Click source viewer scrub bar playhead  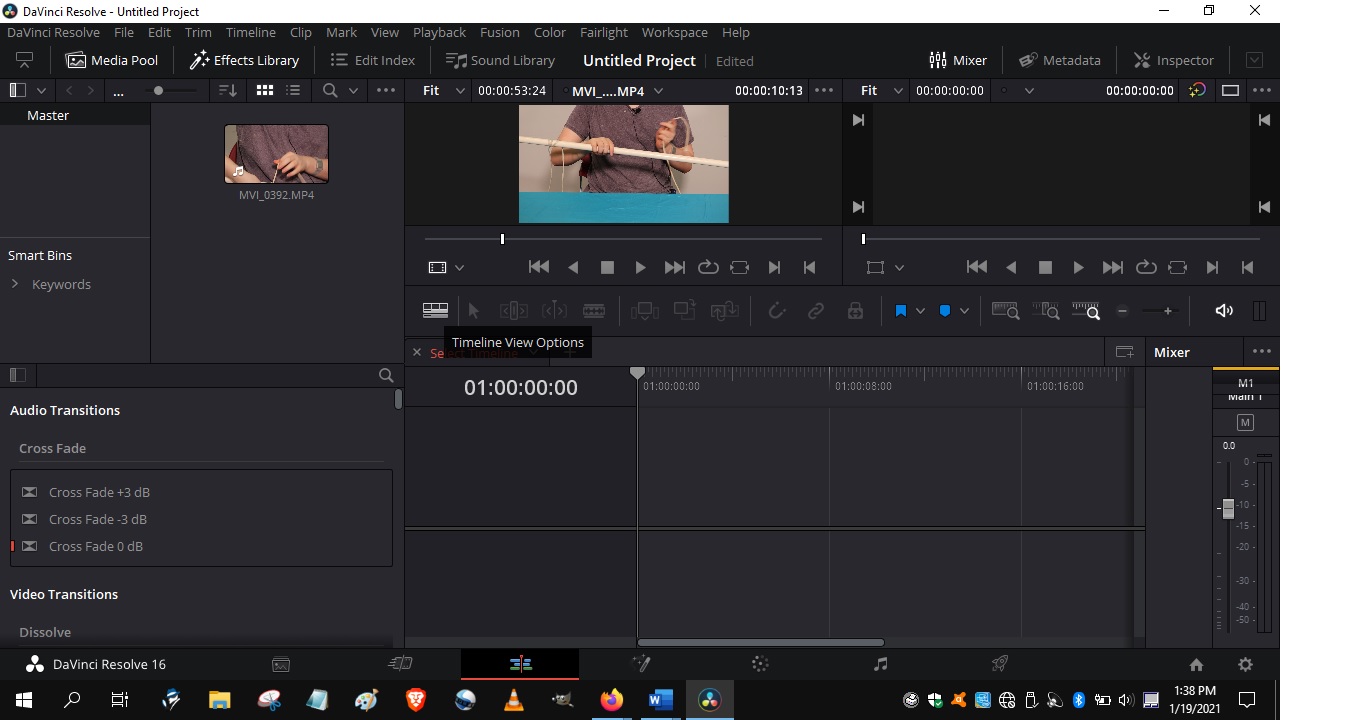coord(502,239)
